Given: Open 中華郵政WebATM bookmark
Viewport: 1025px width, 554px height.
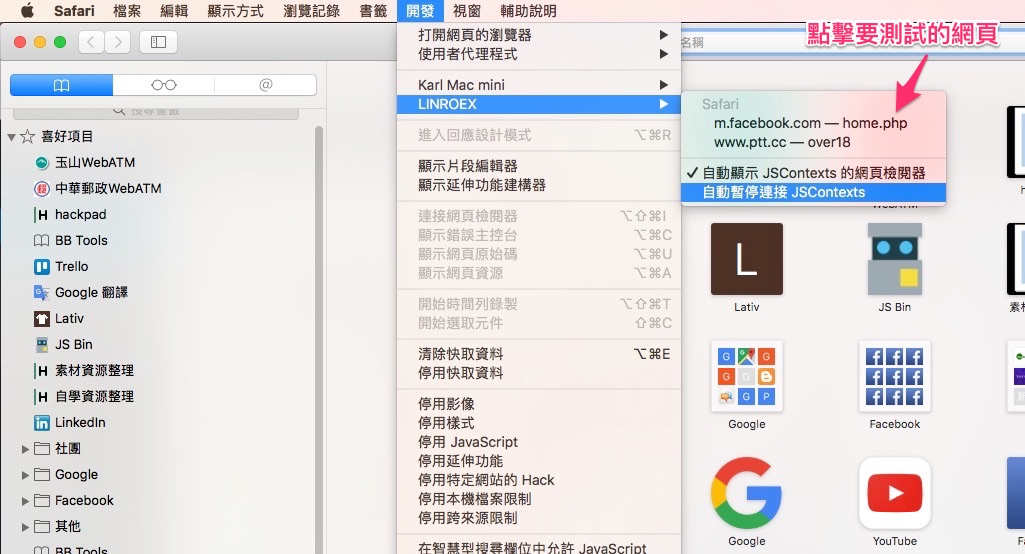Looking at the screenshot, I should 97,188.
